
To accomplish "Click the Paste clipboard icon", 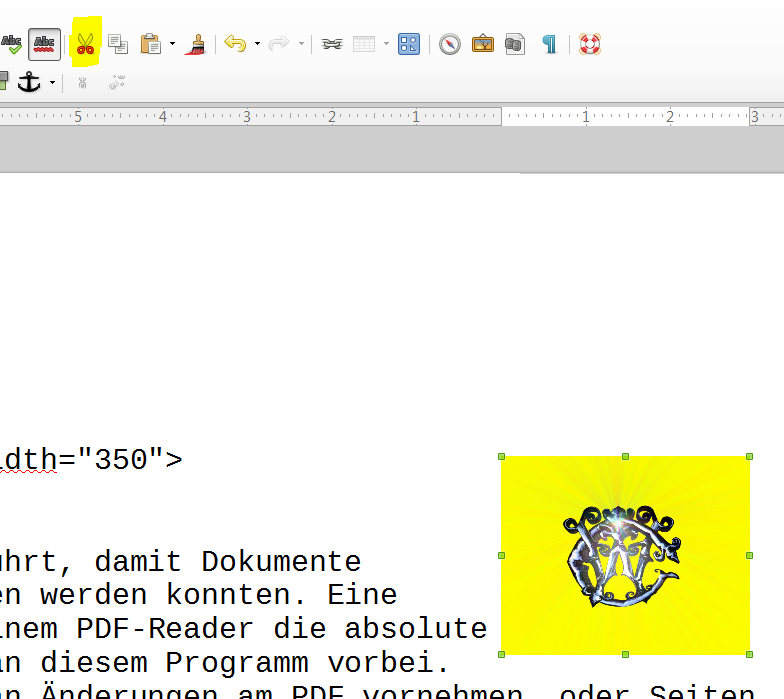I will pyautogui.click(x=150, y=44).
